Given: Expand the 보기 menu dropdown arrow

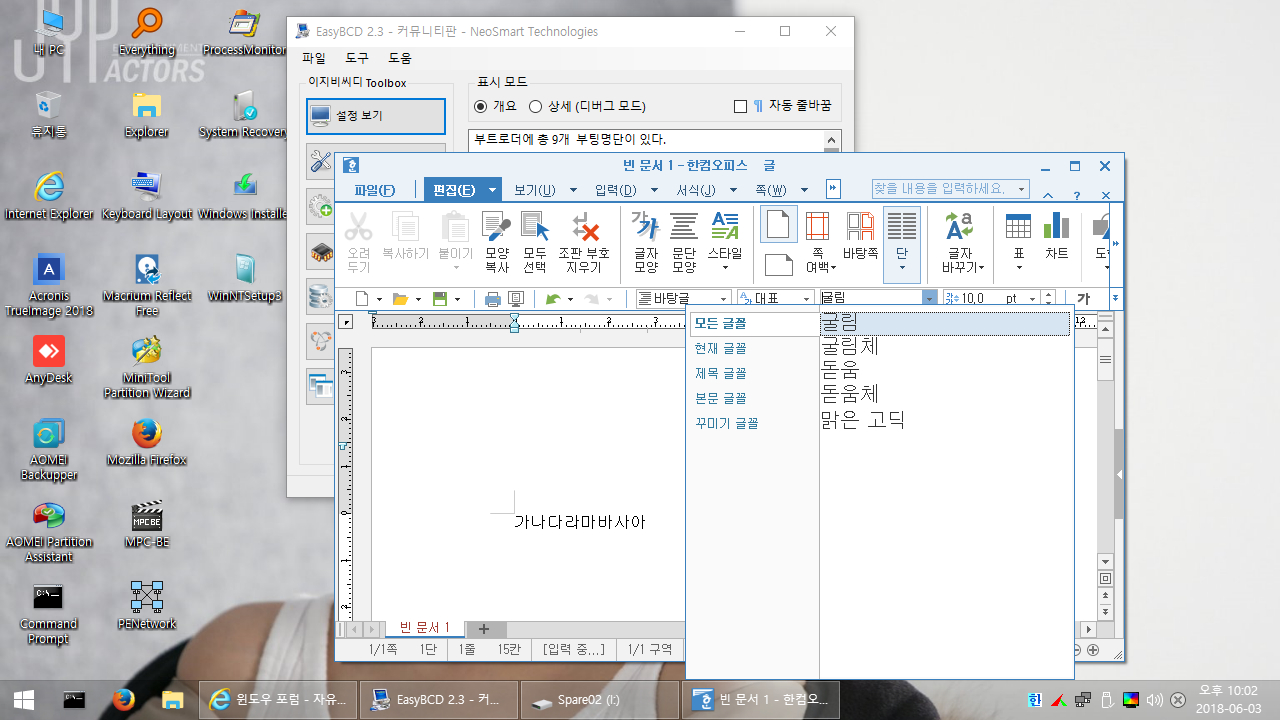Looking at the screenshot, I should 573,190.
